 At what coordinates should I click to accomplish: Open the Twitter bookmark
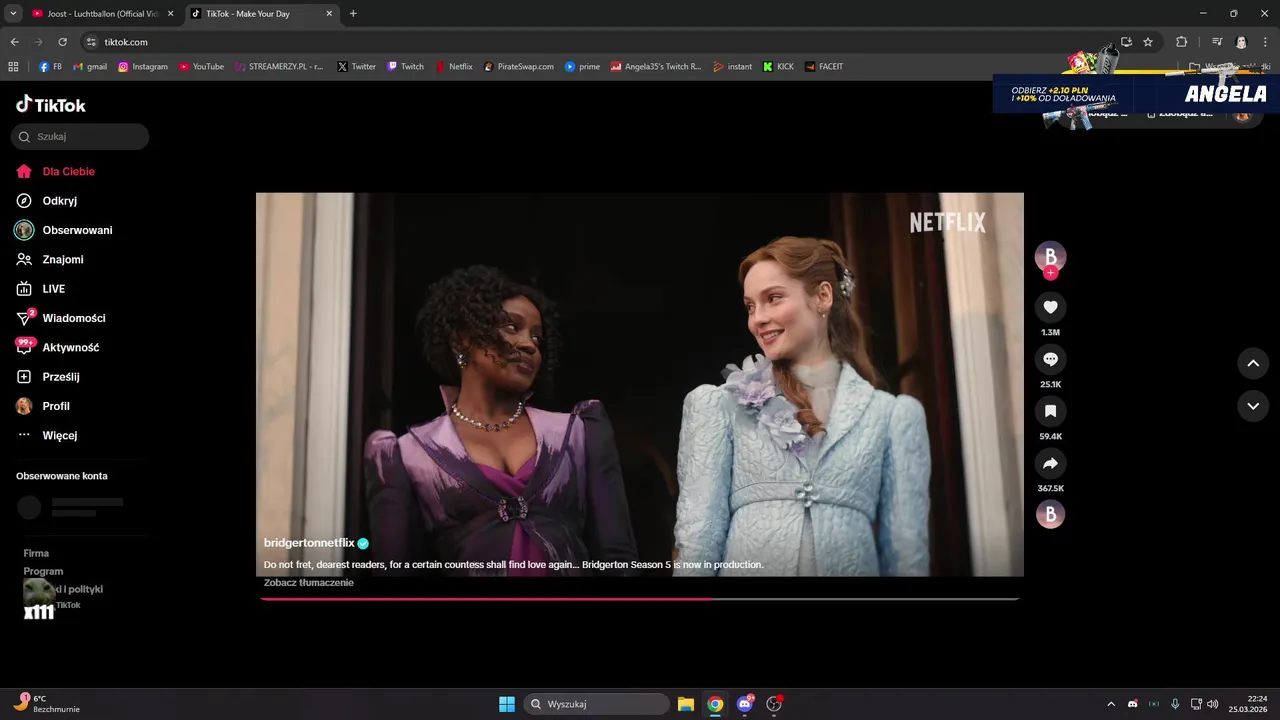pyautogui.click(x=357, y=67)
